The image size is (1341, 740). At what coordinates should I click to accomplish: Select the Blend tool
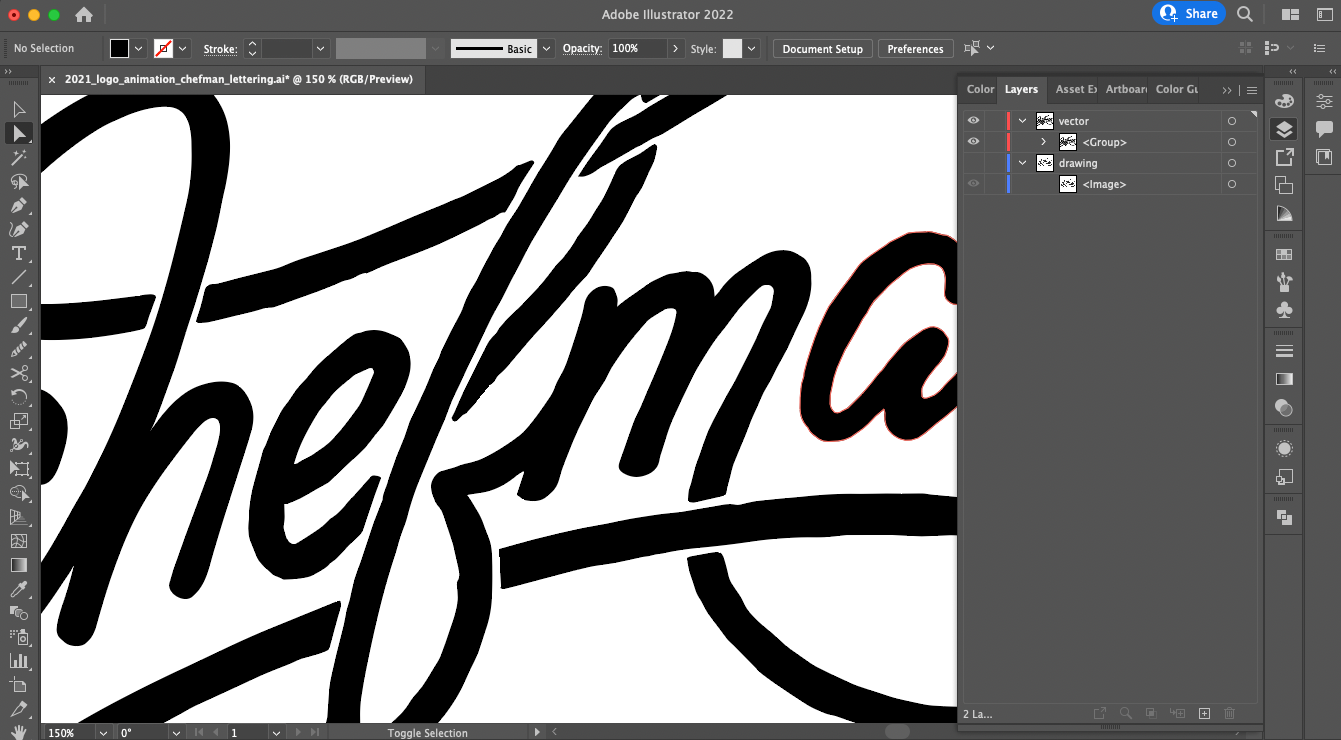(19, 613)
